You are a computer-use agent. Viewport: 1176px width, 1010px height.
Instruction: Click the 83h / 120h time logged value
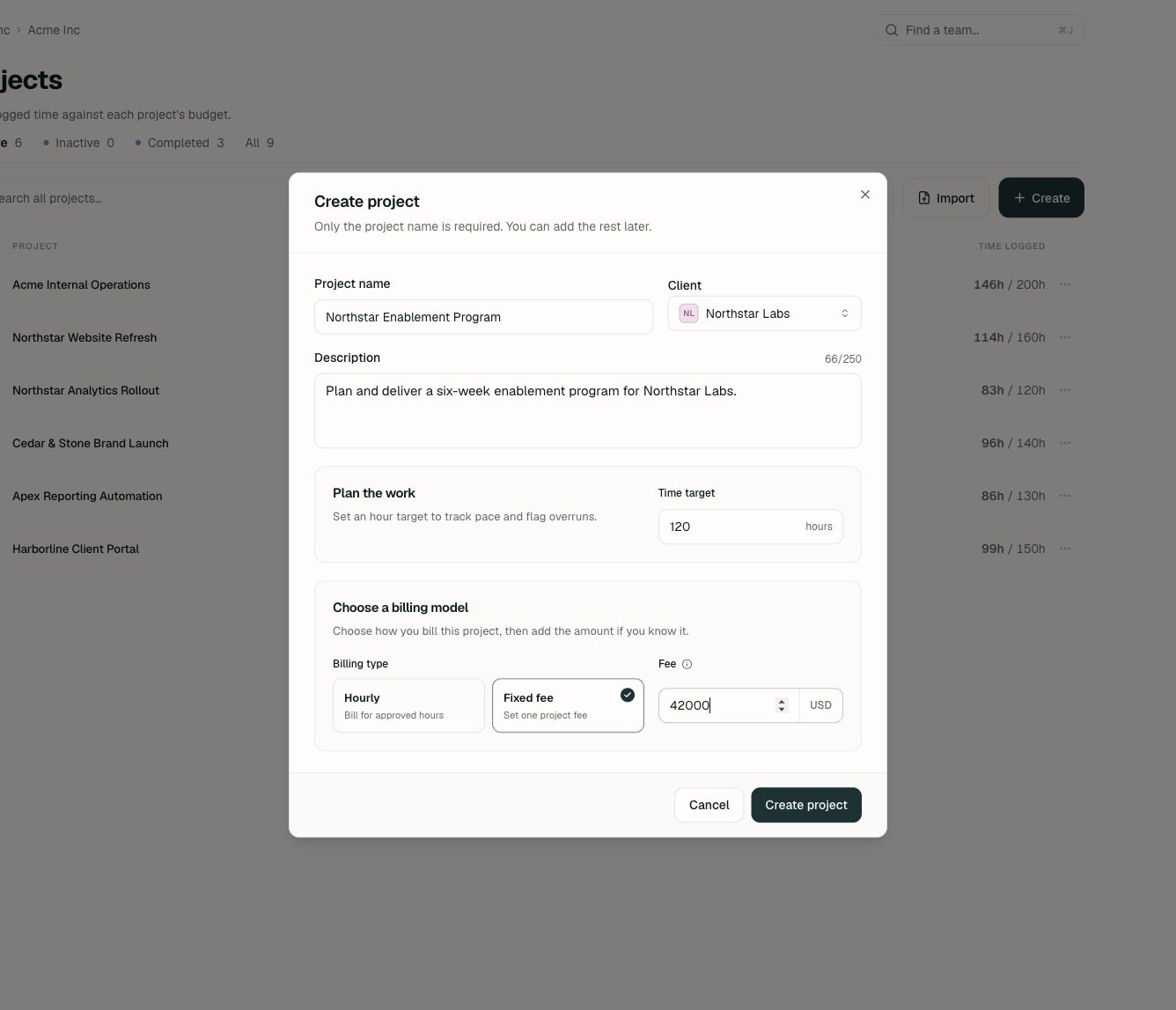1013,390
